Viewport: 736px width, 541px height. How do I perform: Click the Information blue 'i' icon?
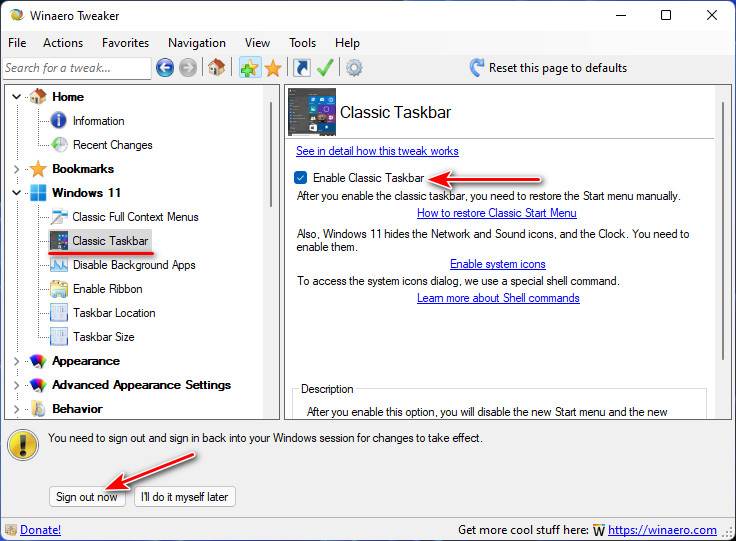click(59, 121)
